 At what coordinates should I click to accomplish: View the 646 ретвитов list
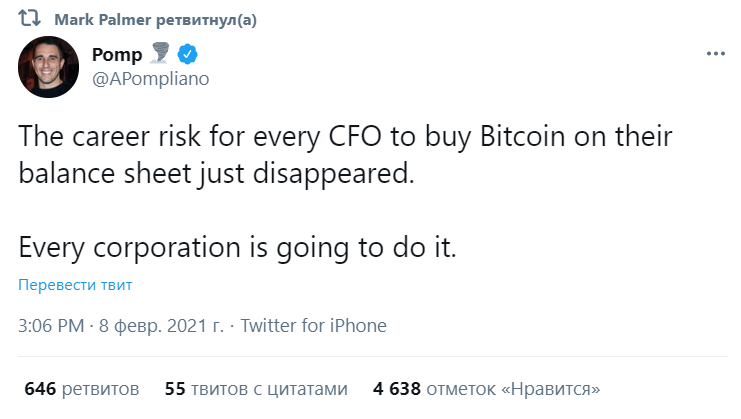click(81, 388)
